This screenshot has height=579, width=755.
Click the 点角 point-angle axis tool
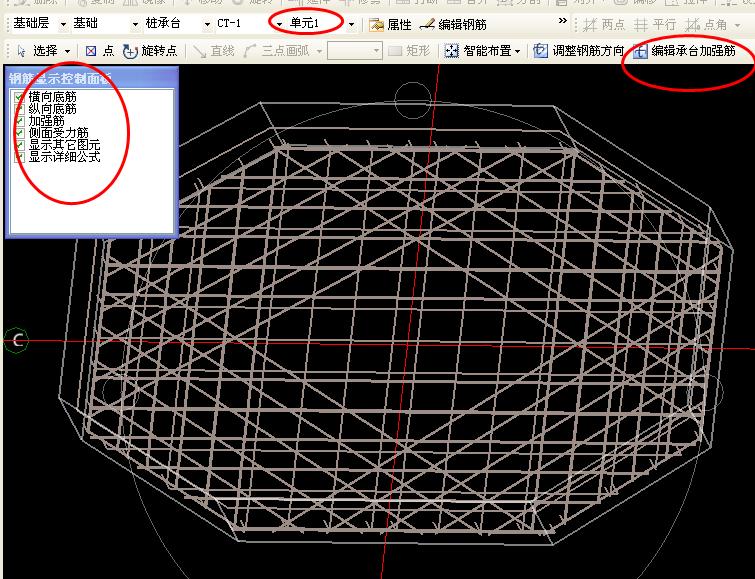point(706,24)
